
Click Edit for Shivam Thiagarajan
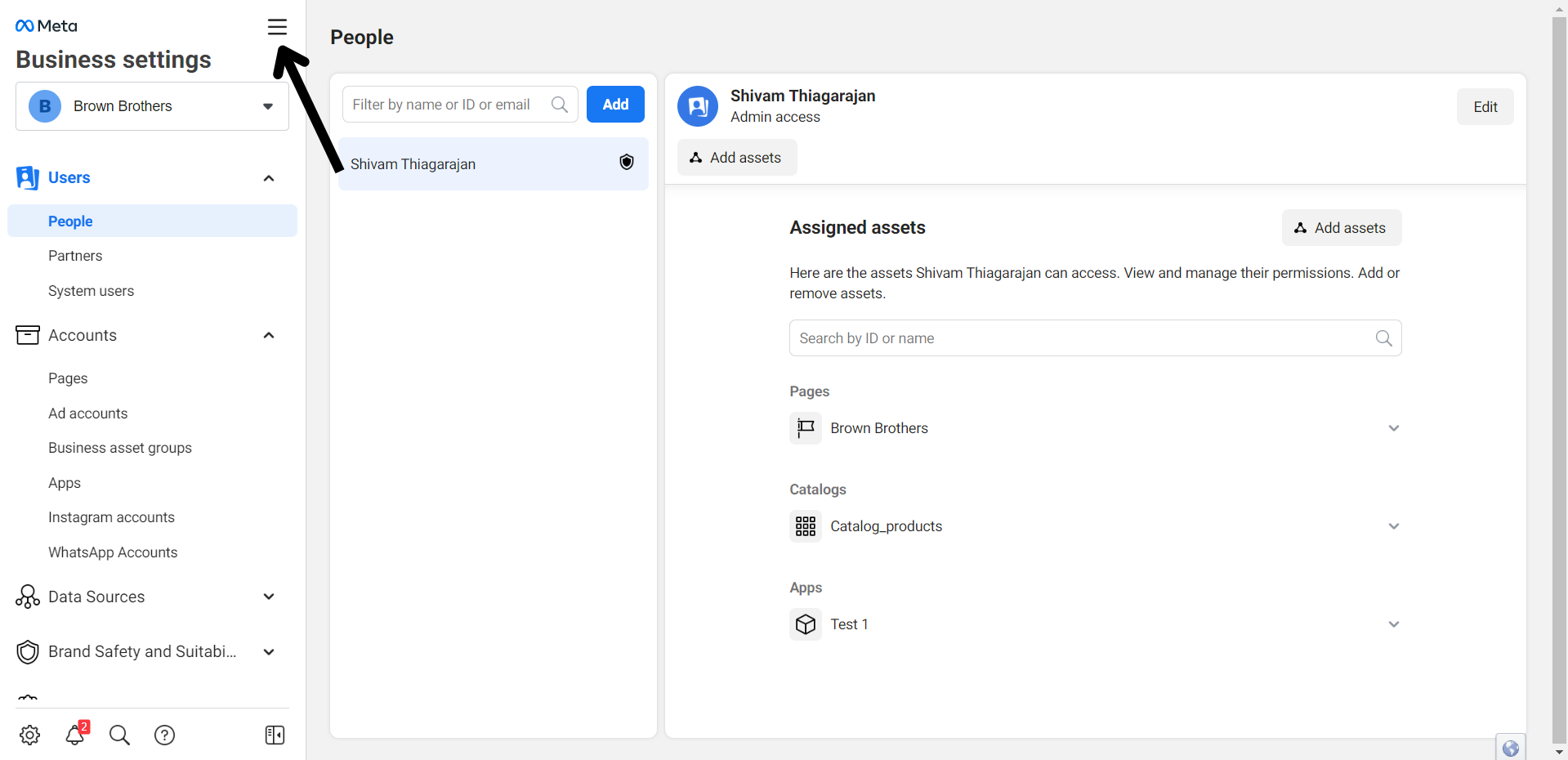pyautogui.click(x=1485, y=107)
